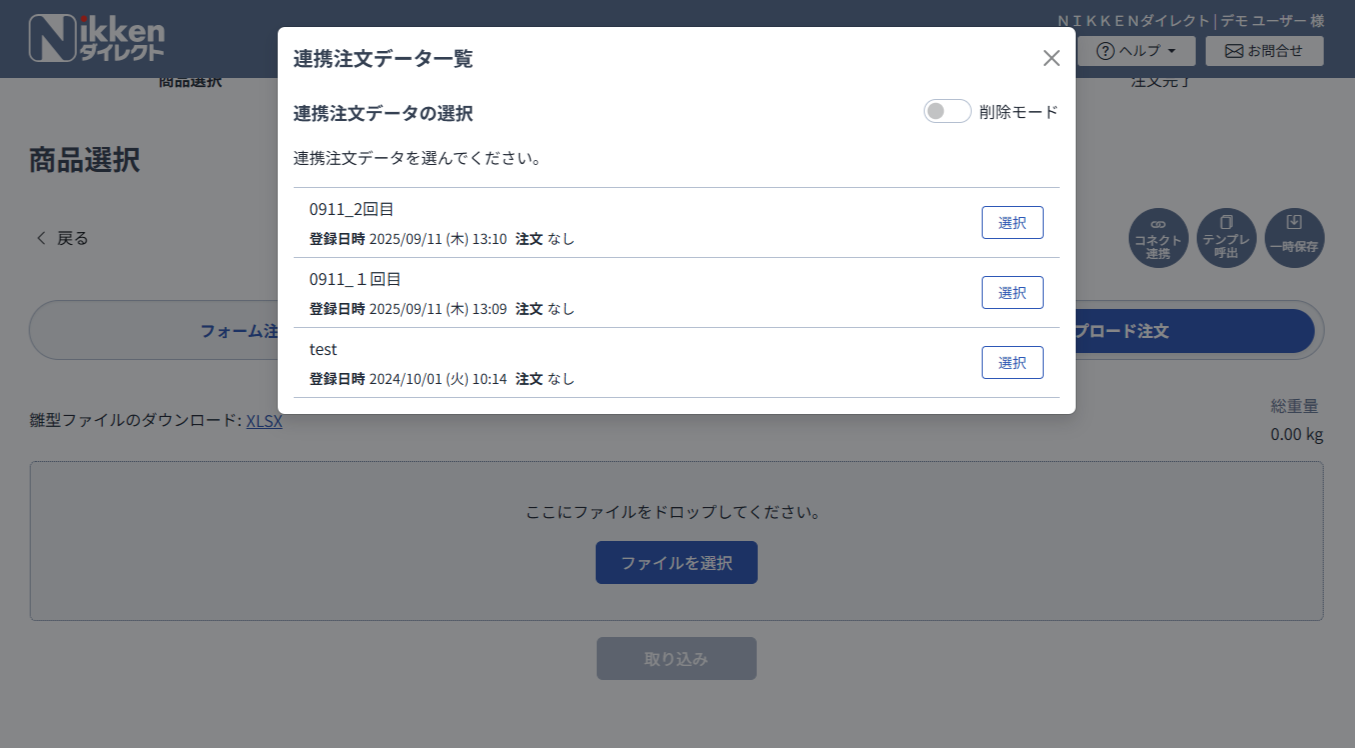Open the テンプレ呼出 icon button
The image size is (1355, 748).
click(1226, 238)
